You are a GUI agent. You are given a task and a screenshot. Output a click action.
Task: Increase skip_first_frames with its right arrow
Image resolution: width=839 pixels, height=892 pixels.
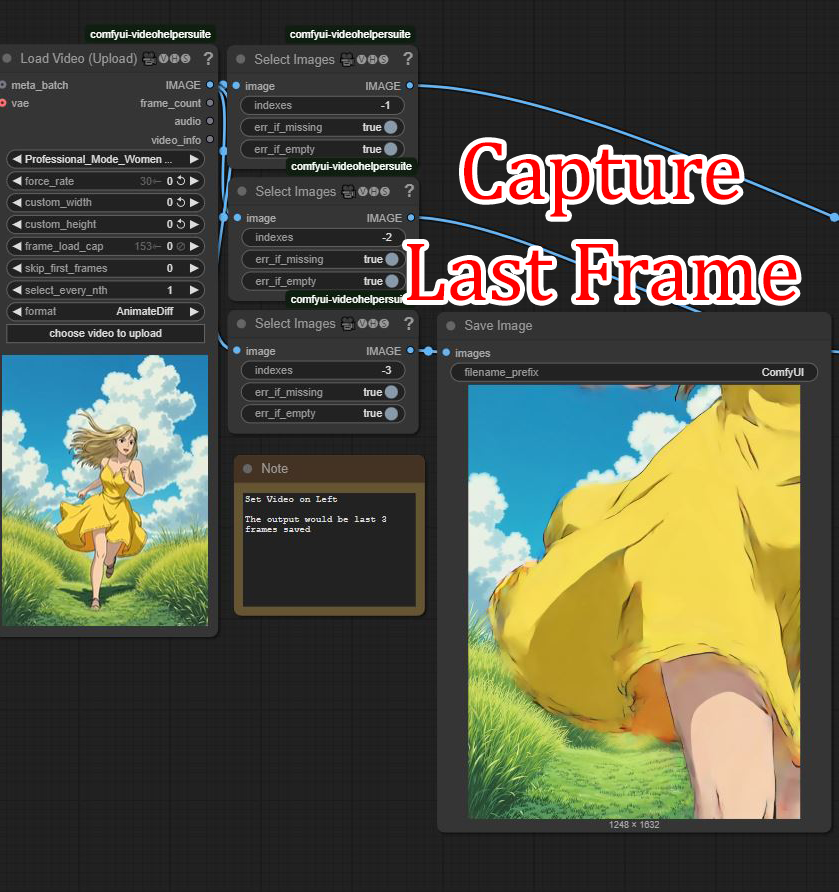[x=194, y=268]
